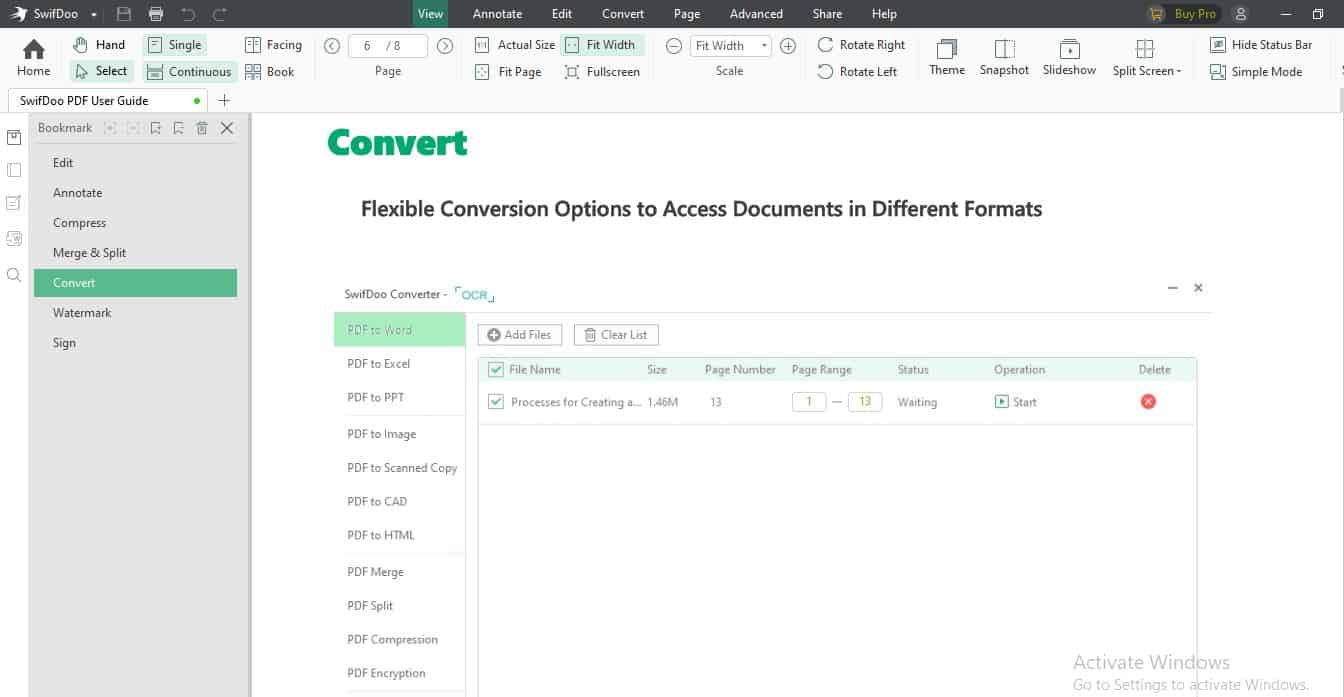Screen dimensions: 1344x697
Task: Open the search sidebar icon
Action: tap(14, 274)
